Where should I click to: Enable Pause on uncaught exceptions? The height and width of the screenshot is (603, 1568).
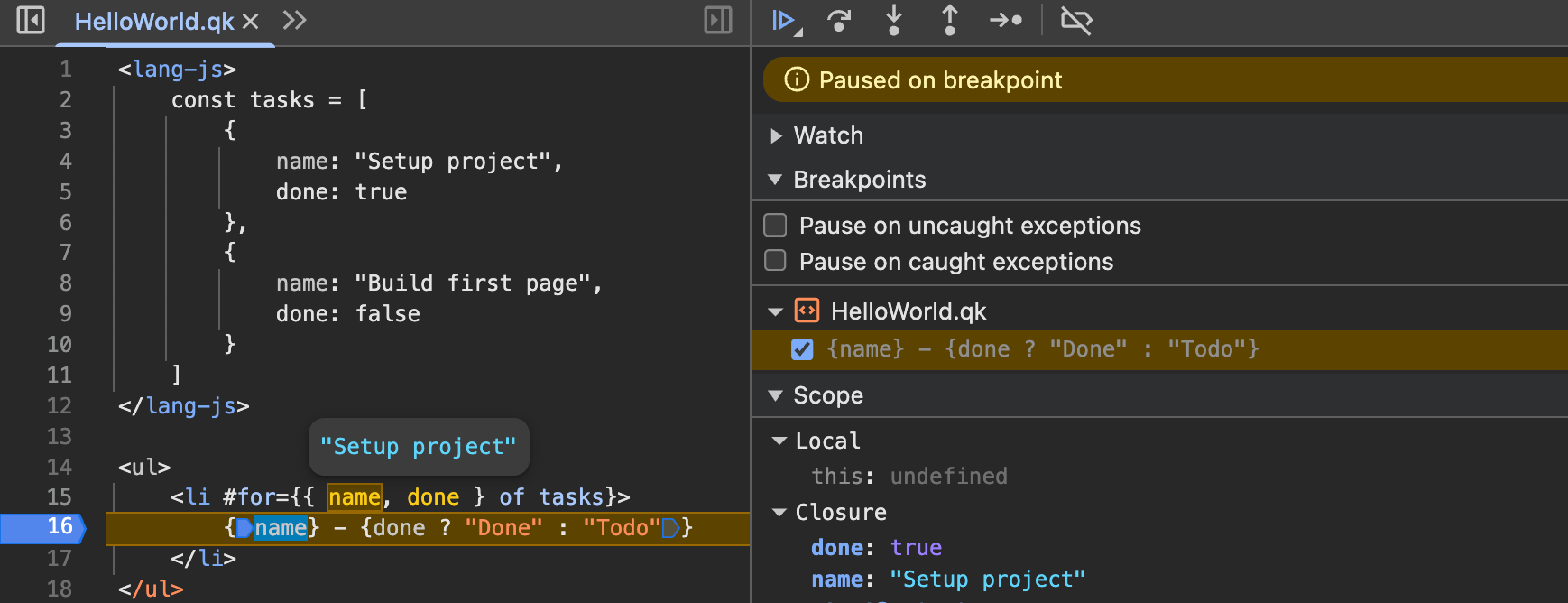pos(775,225)
